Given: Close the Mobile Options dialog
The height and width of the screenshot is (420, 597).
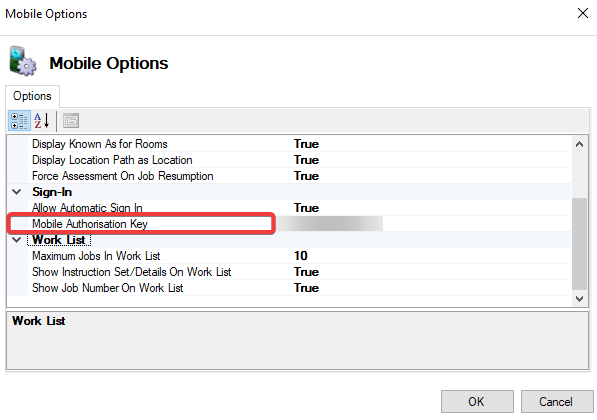Looking at the screenshot, I should 583,13.
